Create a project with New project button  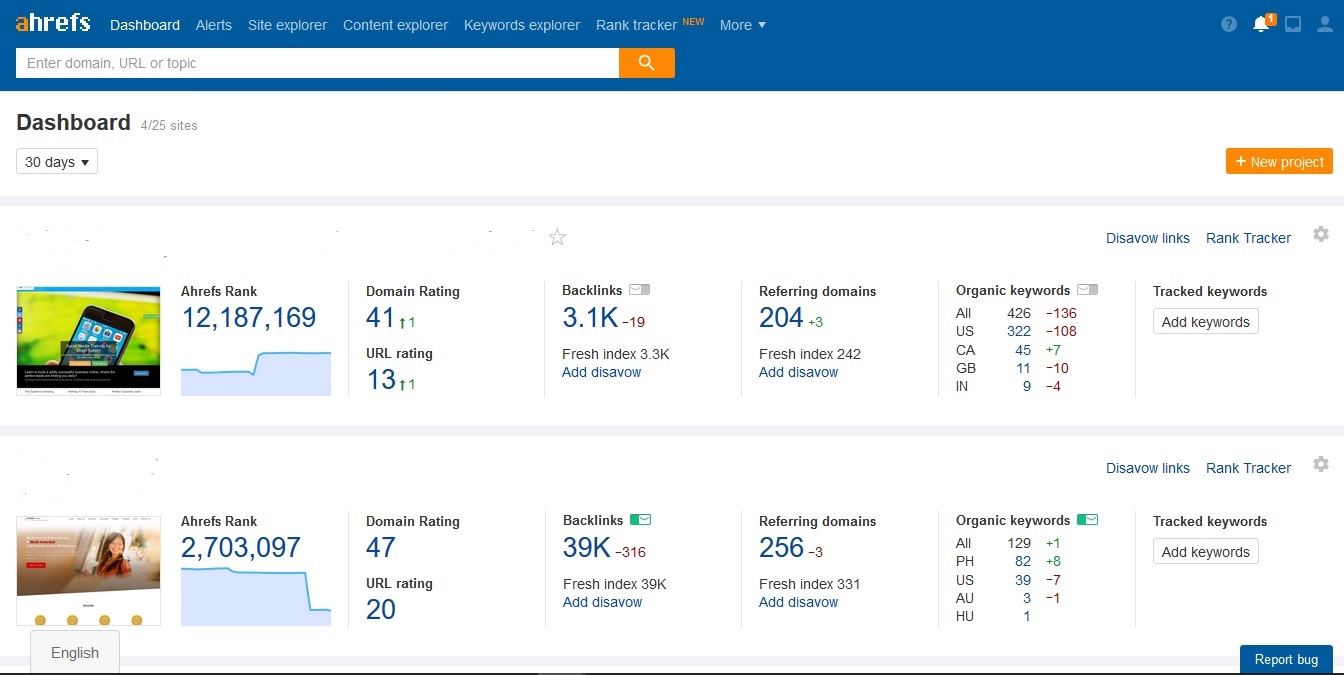[1279, 162]
